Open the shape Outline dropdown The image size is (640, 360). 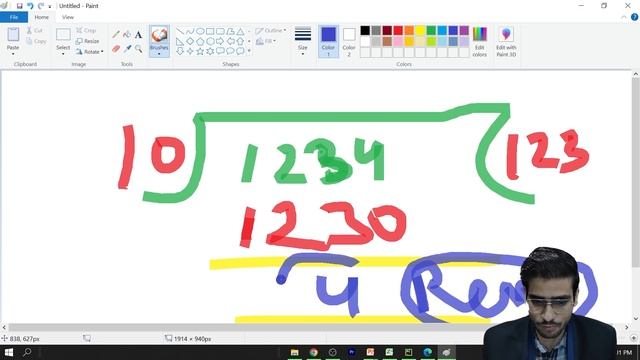click(271, 31)
